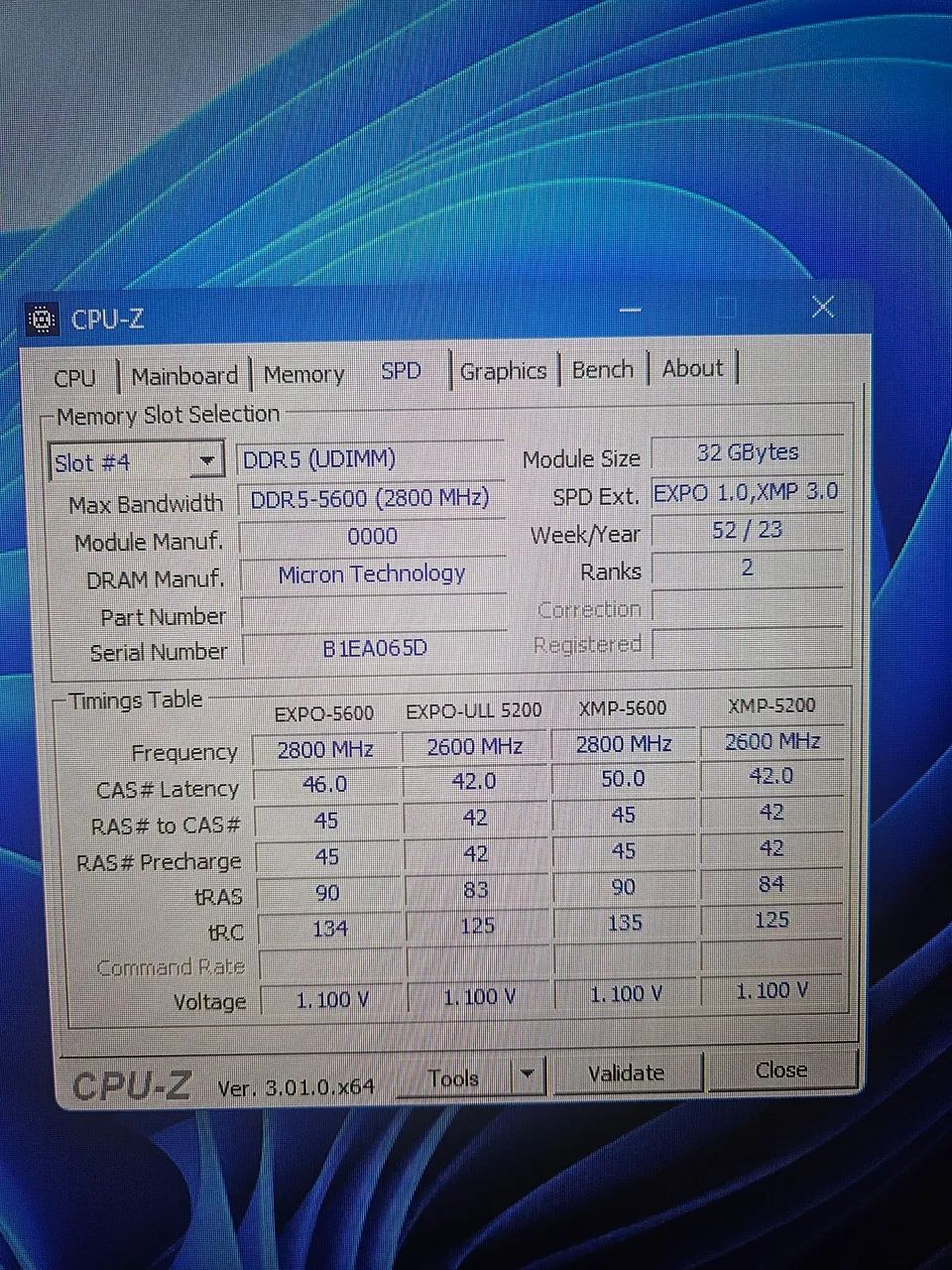Click the CPU-Z app icon in title bar
This screenshot has width=952, height=1270.
pos(42,319)
